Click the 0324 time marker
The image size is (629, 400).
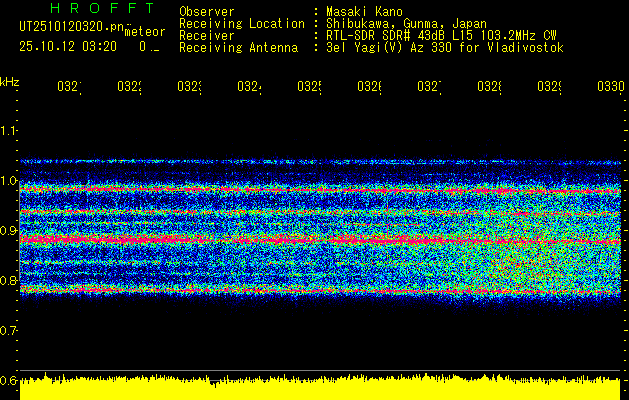tap(249, 86)
